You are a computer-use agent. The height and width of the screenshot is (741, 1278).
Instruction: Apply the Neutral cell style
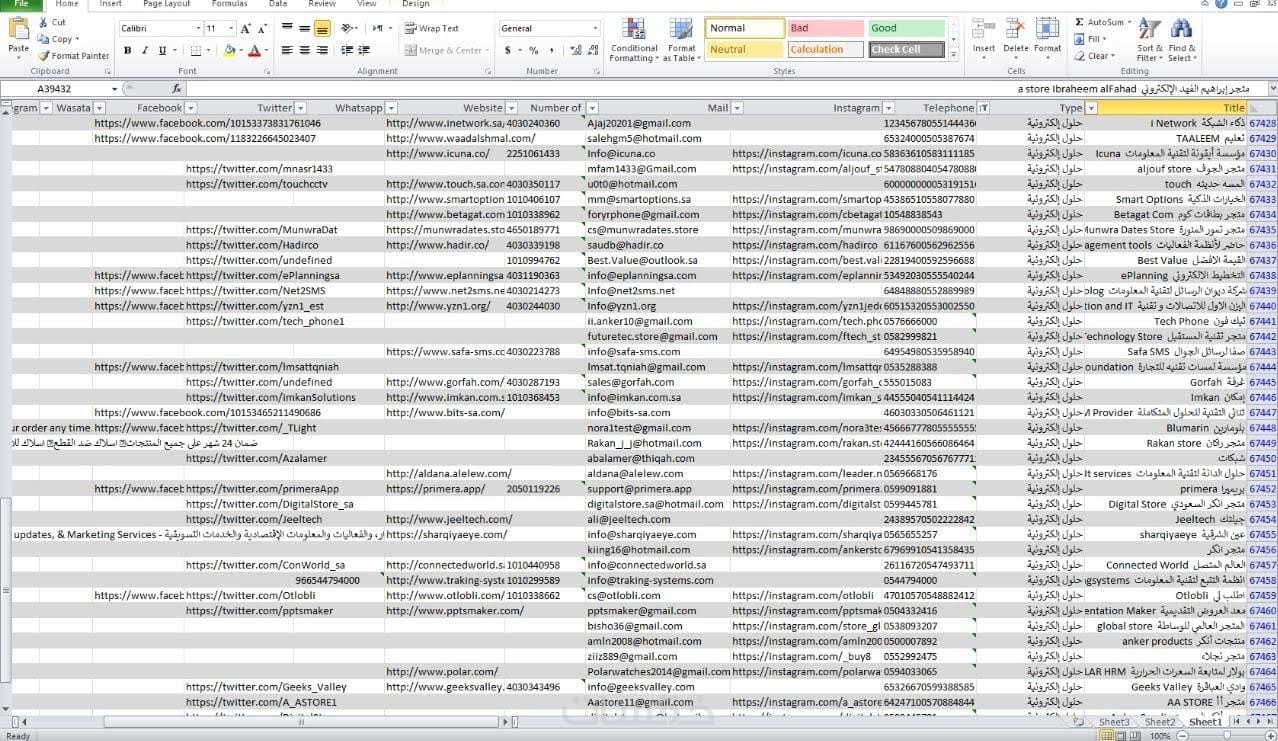point(744,49)
